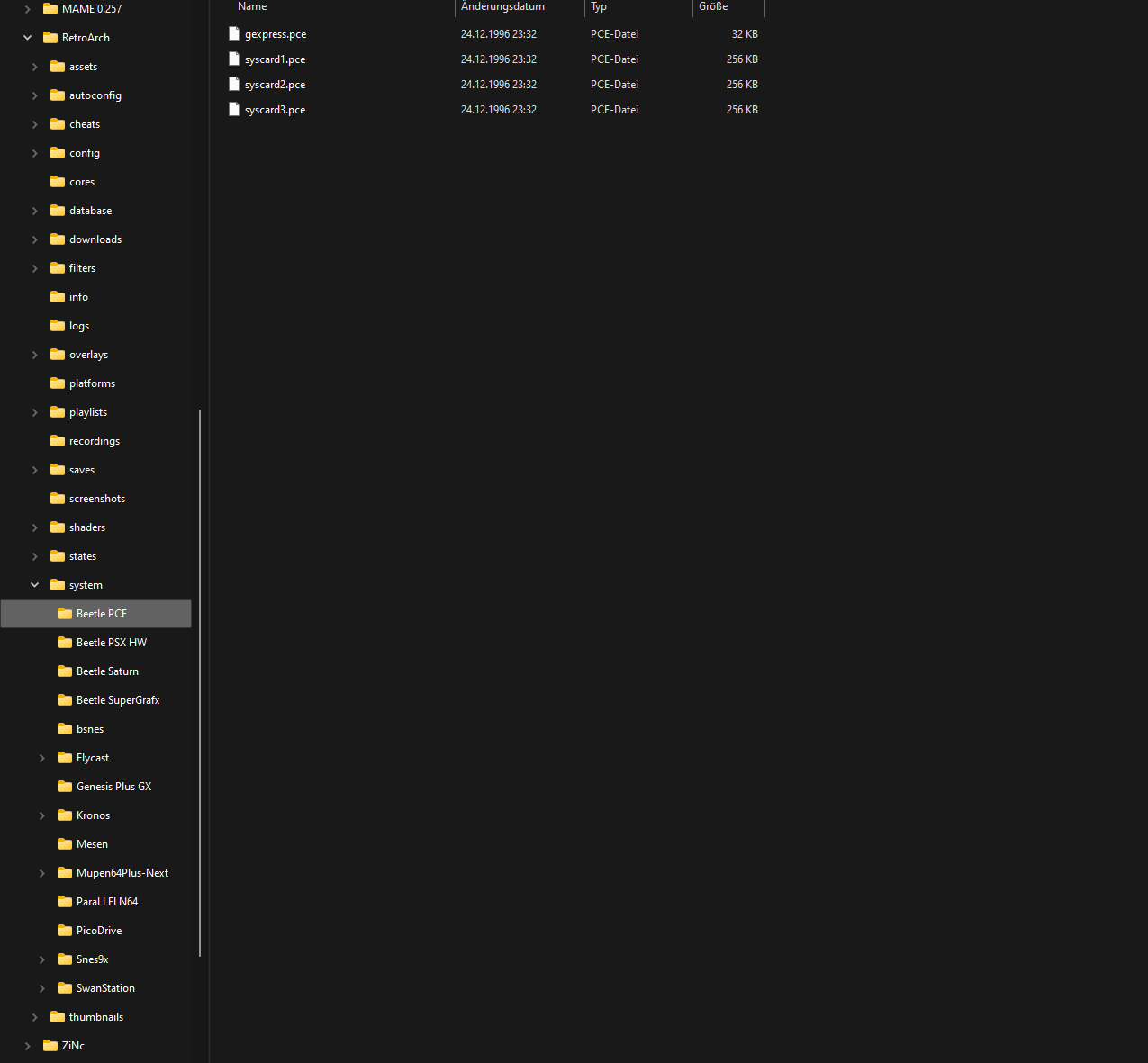This screenshot has width=1148, height=1063.
Task: Open the config folder in tree
Action: click(85, 153)
